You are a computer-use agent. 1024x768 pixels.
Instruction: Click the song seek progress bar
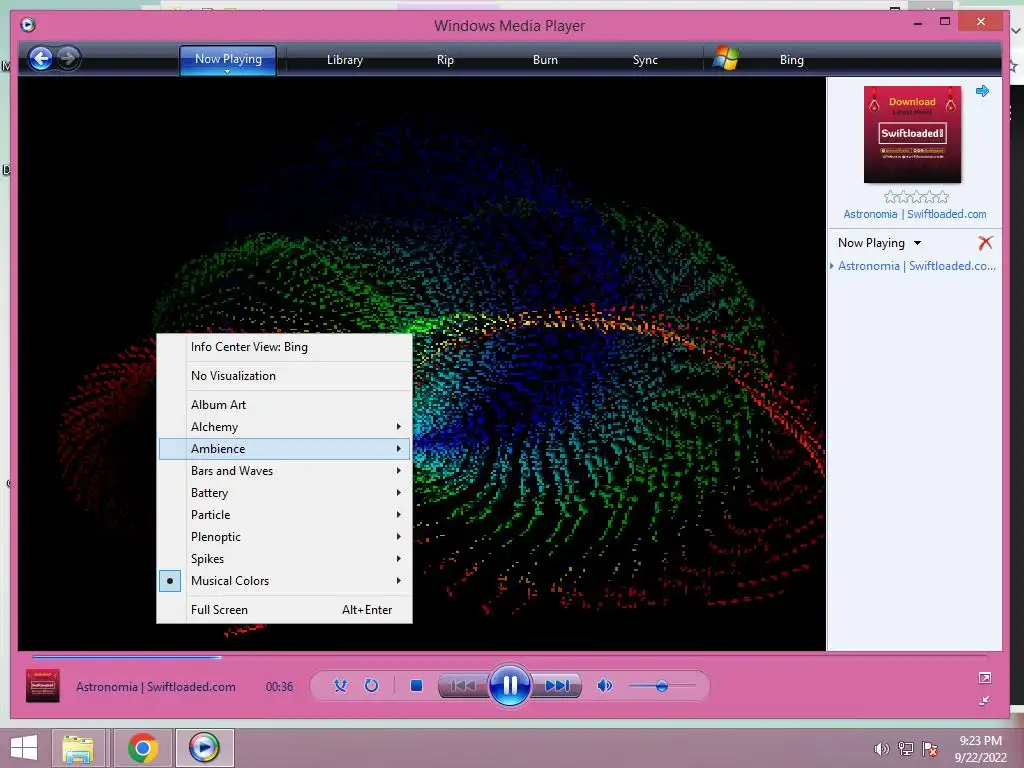tap(509, 656)
